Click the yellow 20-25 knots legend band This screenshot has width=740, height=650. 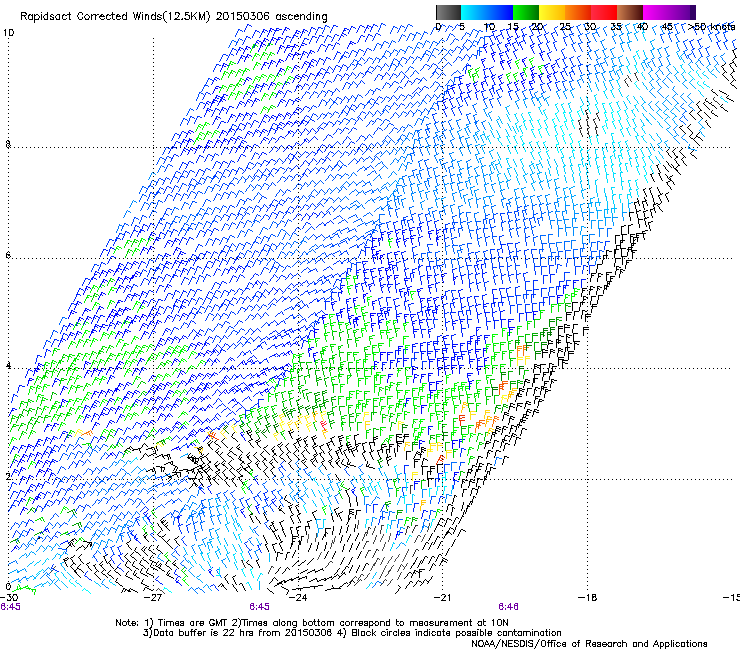click(552, 12)
